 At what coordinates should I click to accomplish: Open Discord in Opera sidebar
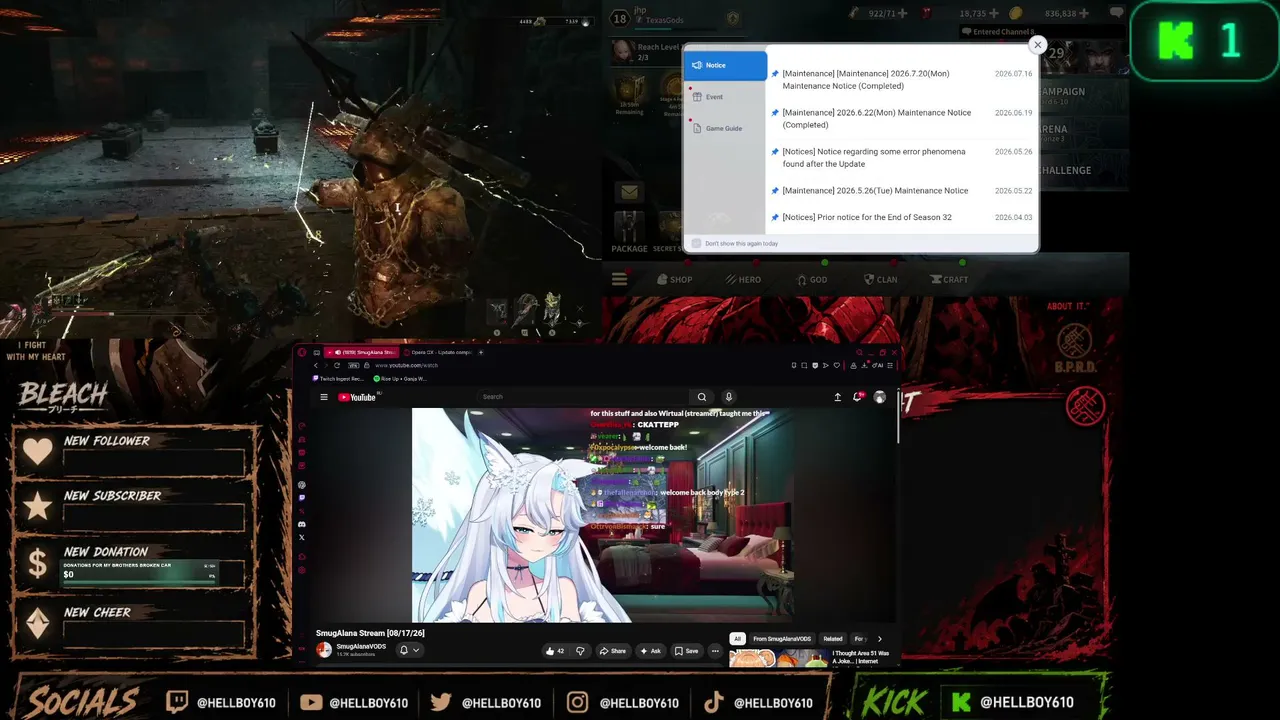click(x=302, y=524)
